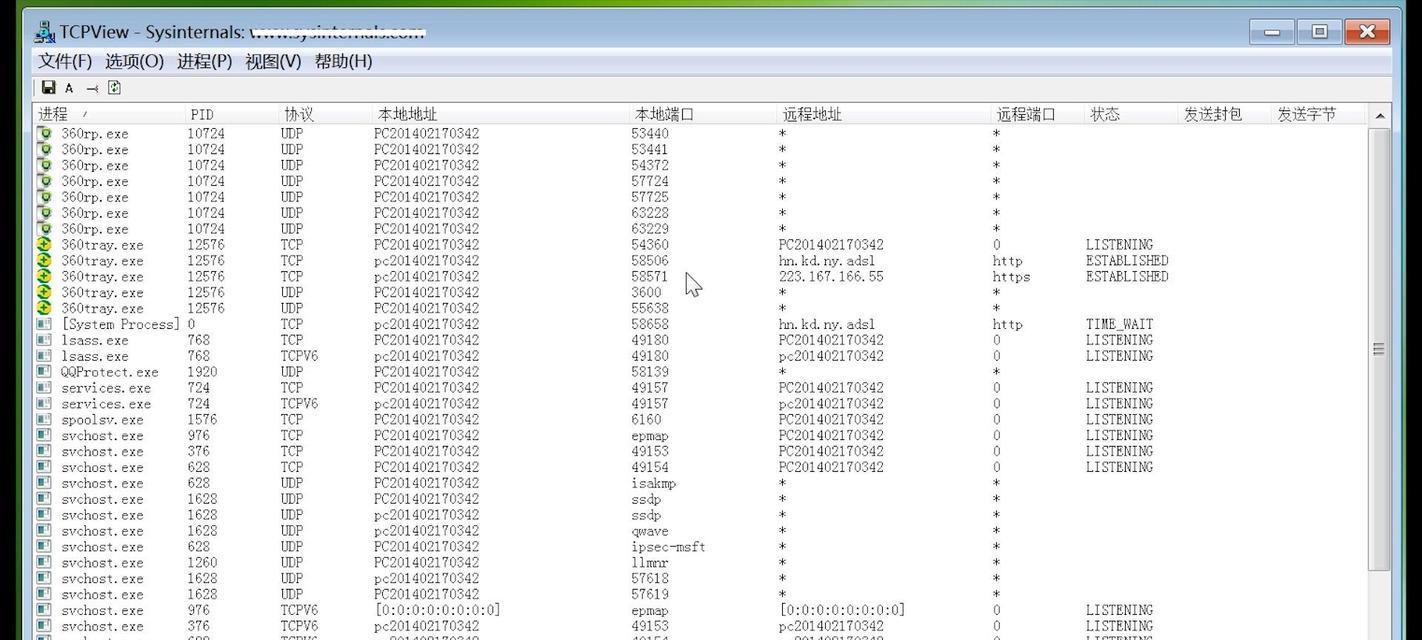Select the ipsec-msft local port cell
The width and height of the screenshot is (1422, 640).
[668, 547]
